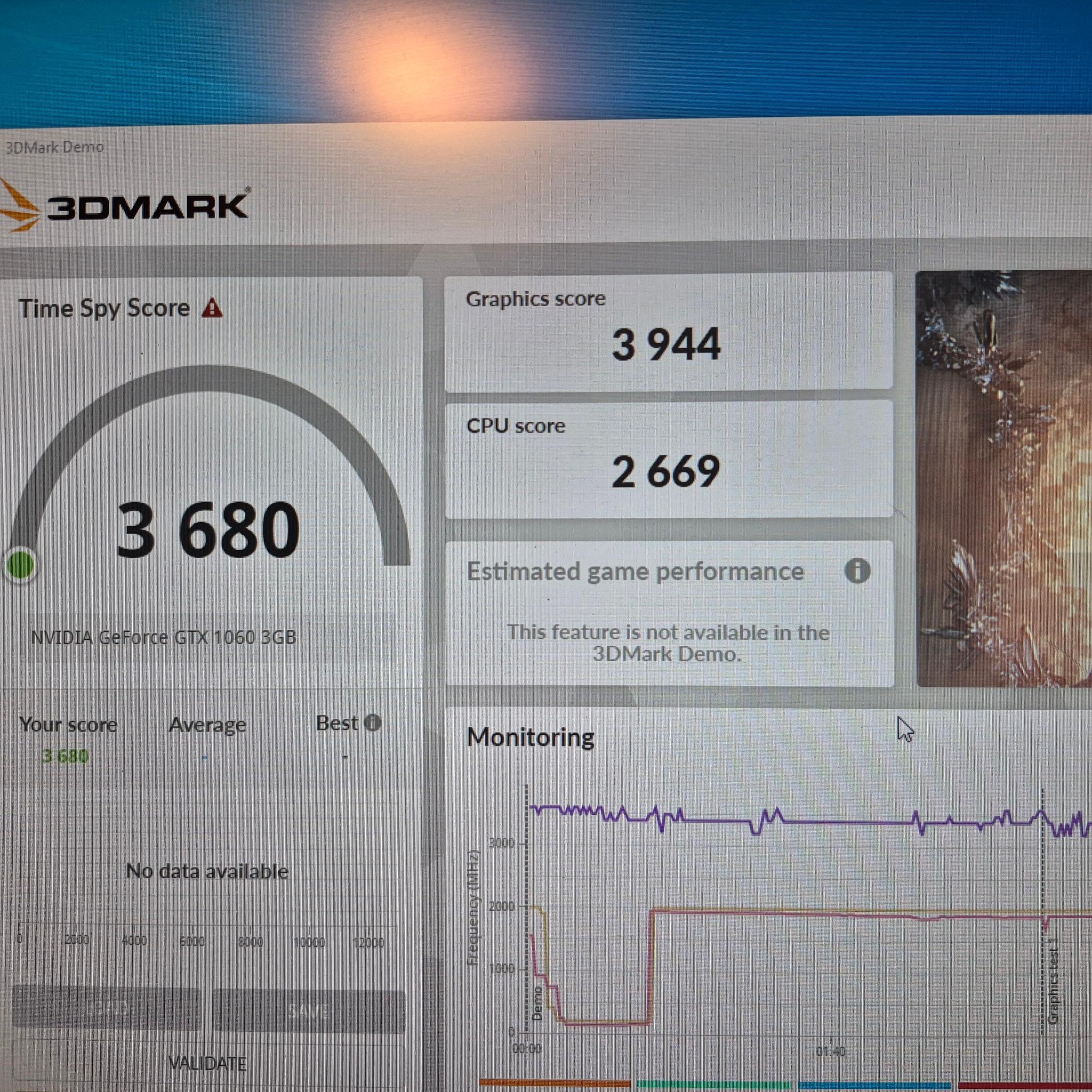Select the Demo marker in the monitoring chart
The width and height of the screenshot is (1092, 1092).
pyautogui.click(x=537, y=1003)
